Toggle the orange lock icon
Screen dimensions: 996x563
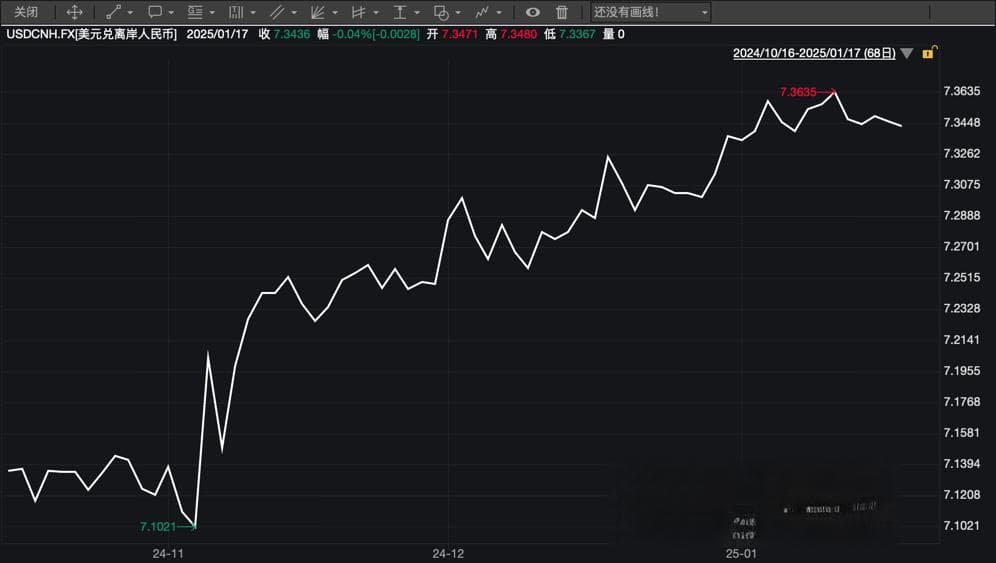929,52
